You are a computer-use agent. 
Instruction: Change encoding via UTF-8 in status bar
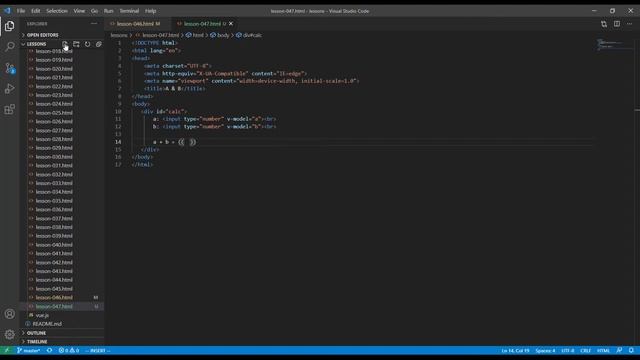tap(568, 350)
